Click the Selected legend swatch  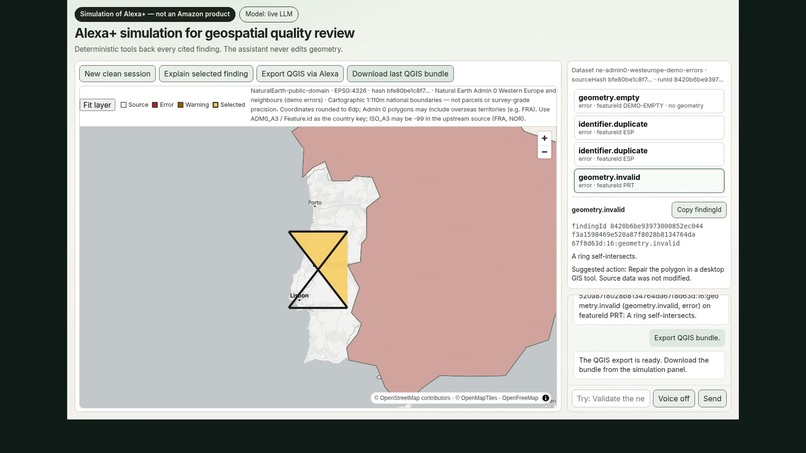(216, 105)
